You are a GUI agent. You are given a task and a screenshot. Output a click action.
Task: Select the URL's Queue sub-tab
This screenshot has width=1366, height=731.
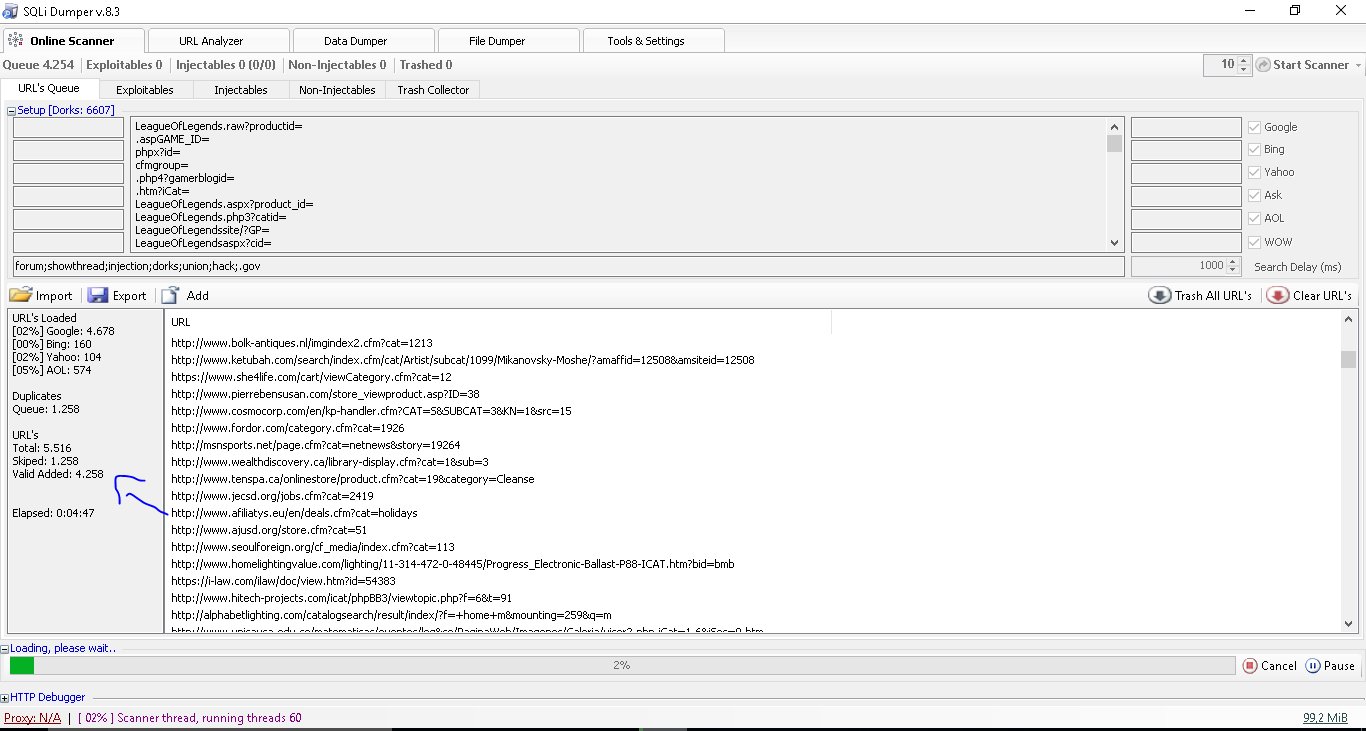(x=49, y=88)
